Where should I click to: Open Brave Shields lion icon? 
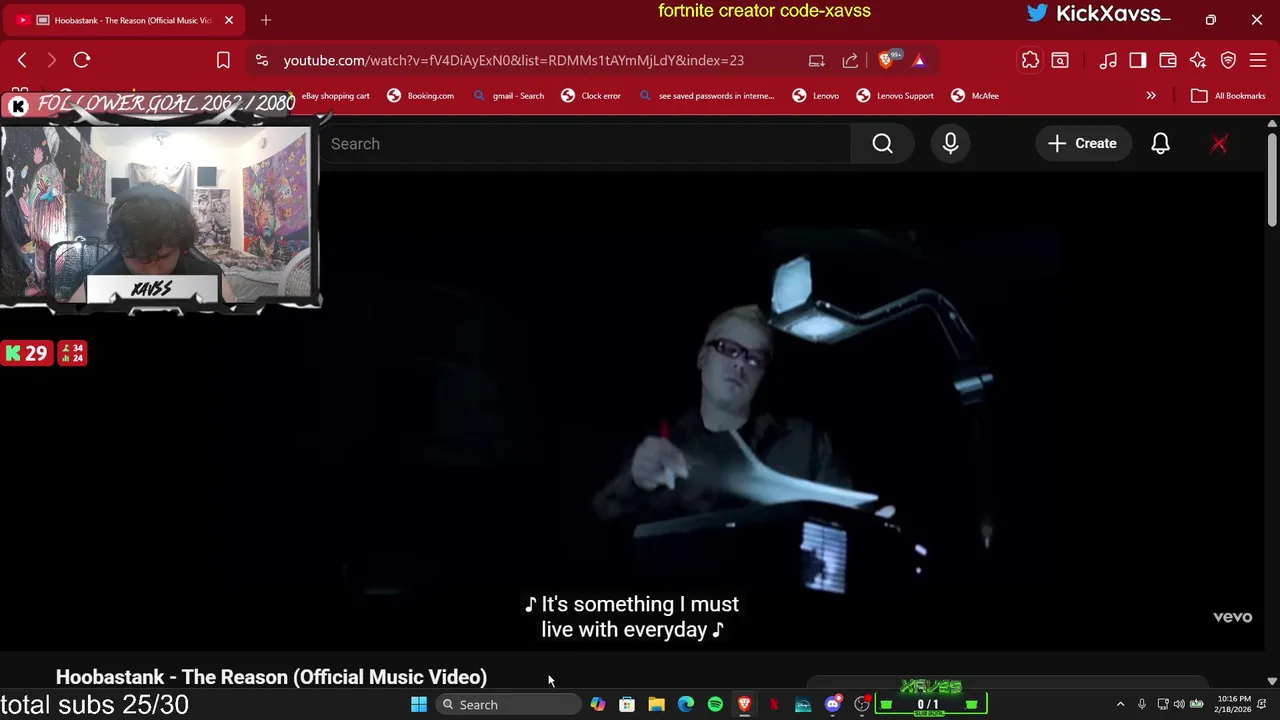click(886, 60)
